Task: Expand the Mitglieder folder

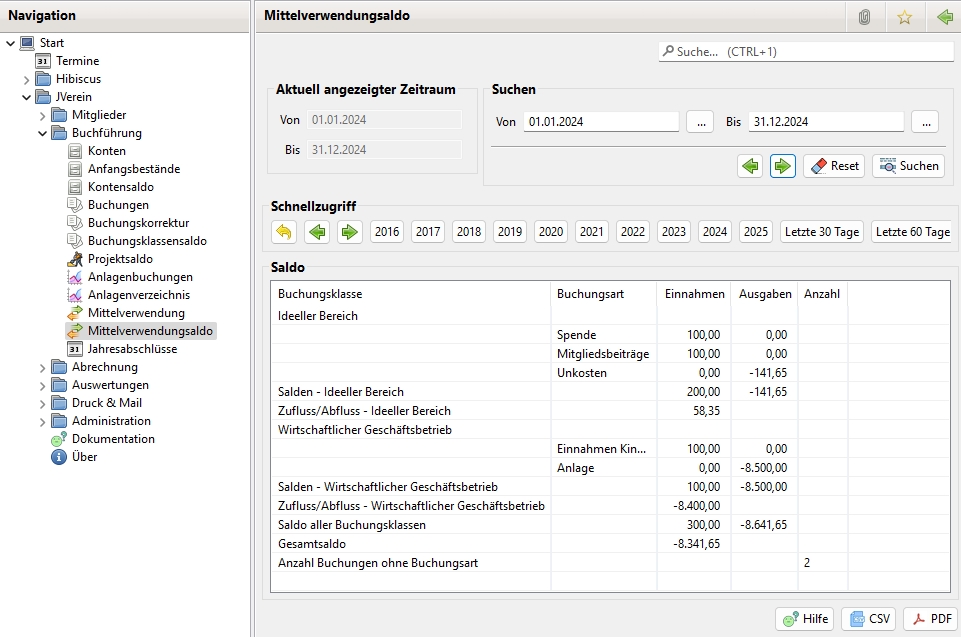Action: 43,115
